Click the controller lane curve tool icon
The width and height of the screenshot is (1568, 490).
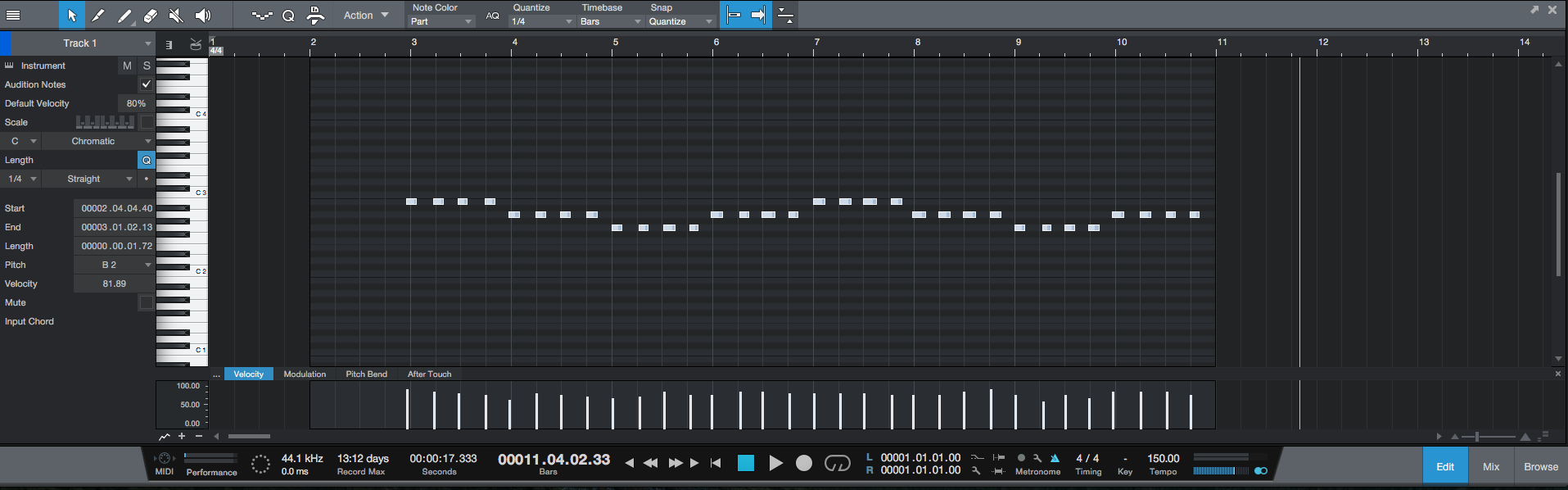pos(165,436)
